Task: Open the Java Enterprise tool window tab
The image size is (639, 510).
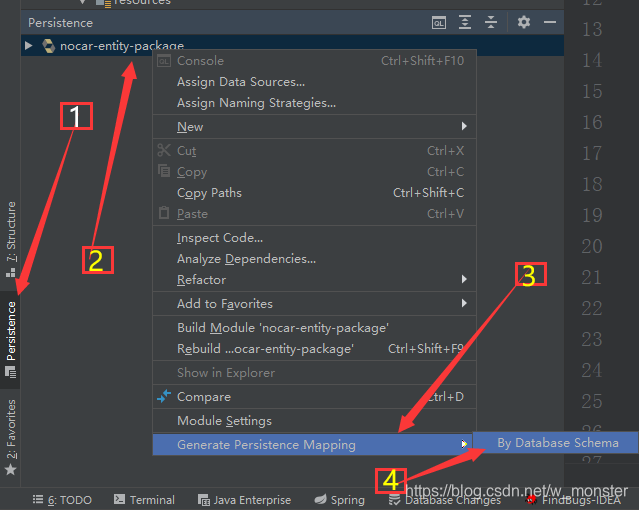Action: (x=245, y=500)
